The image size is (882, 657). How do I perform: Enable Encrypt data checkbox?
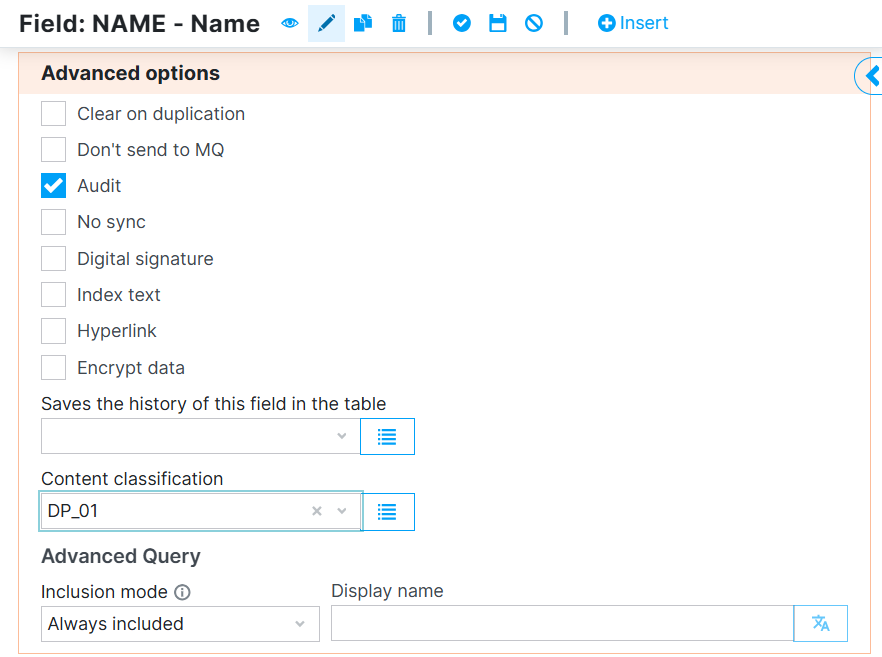[53, 368]
